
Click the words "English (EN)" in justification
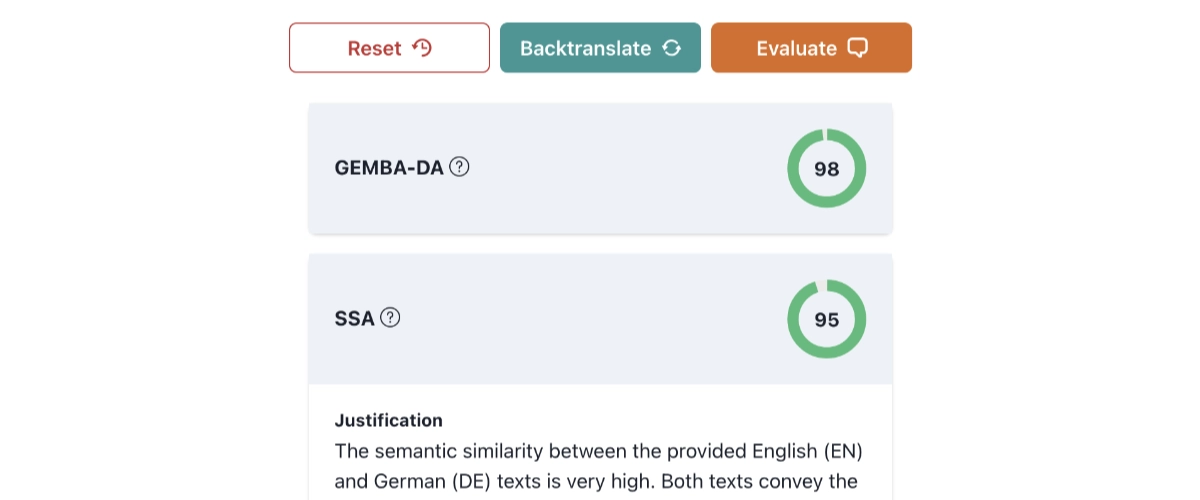click(803, 451)
